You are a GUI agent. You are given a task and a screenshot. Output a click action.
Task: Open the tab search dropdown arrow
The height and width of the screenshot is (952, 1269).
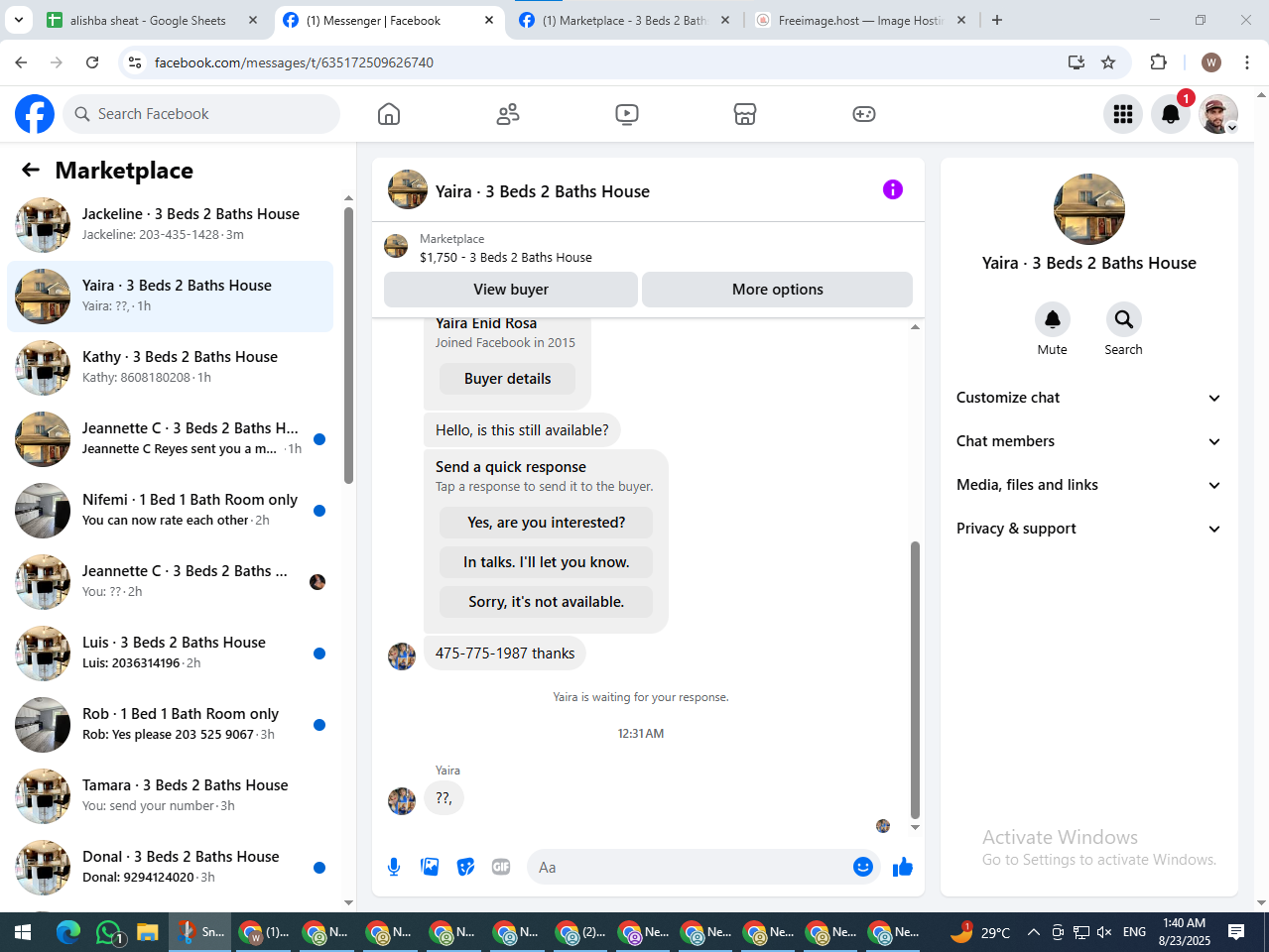pos(18,20)
